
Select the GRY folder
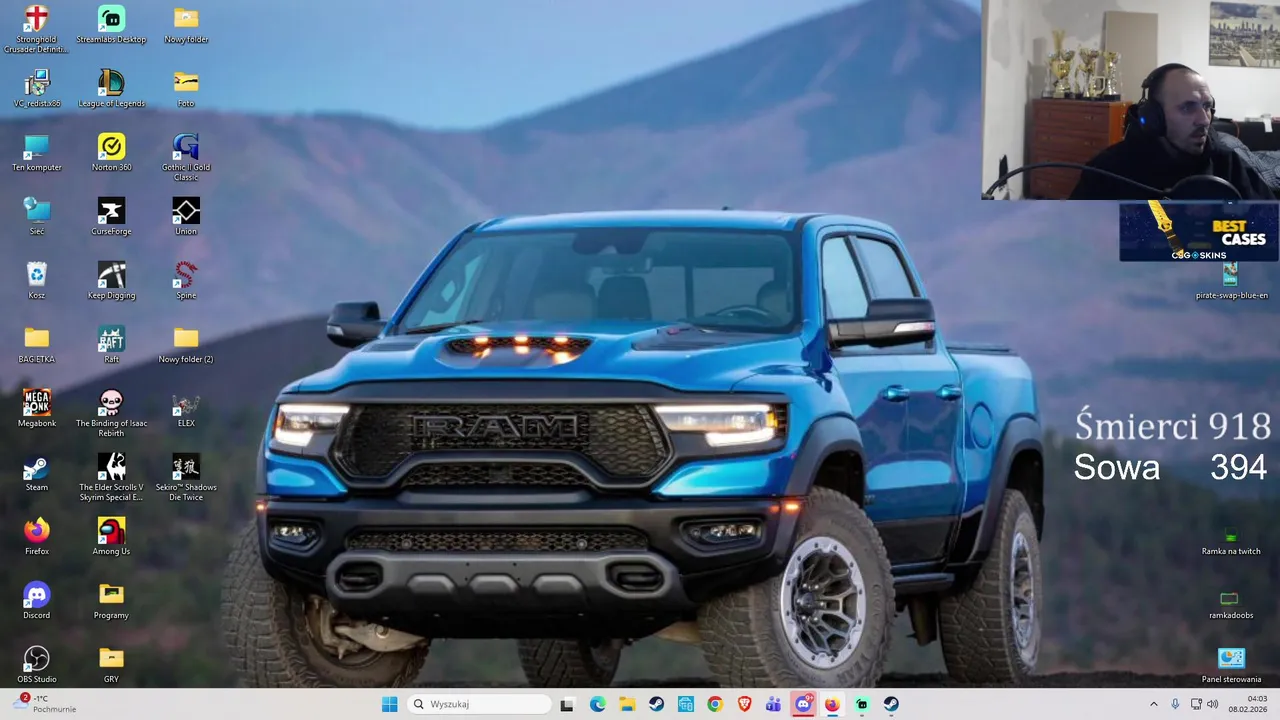pos(111,664)
